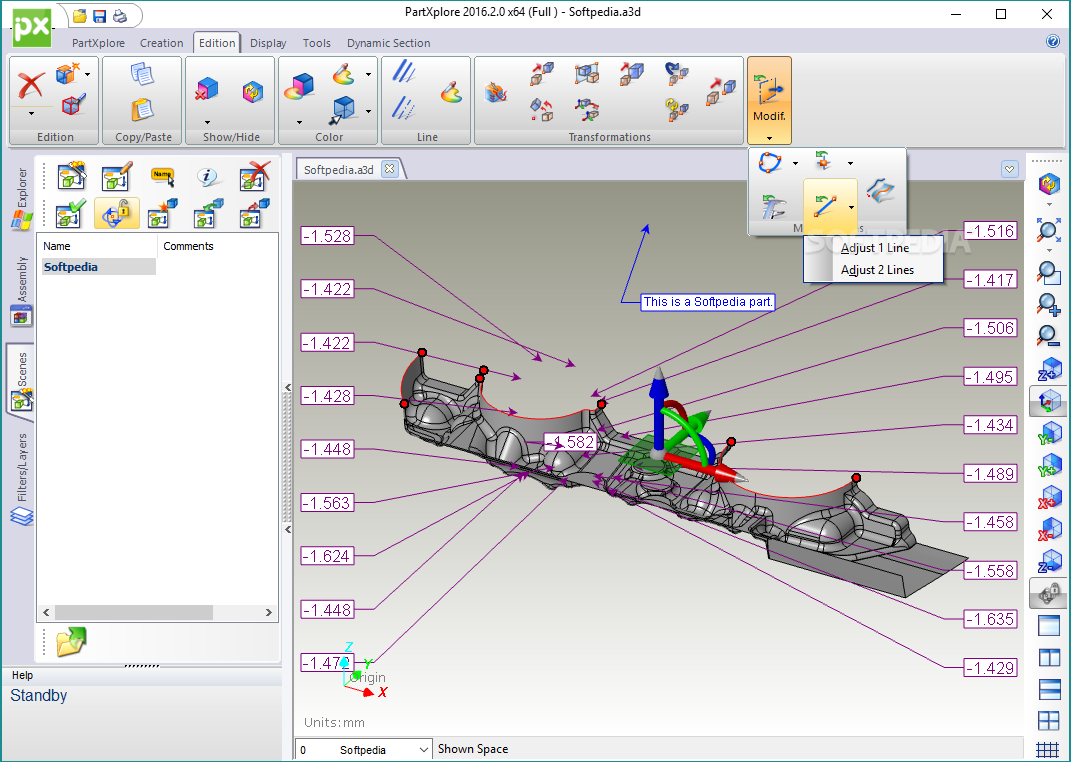This screenshot has width=1071, height=762.
Task: Switch to the Display ribbon tab
Action: [x=268, y=43]
